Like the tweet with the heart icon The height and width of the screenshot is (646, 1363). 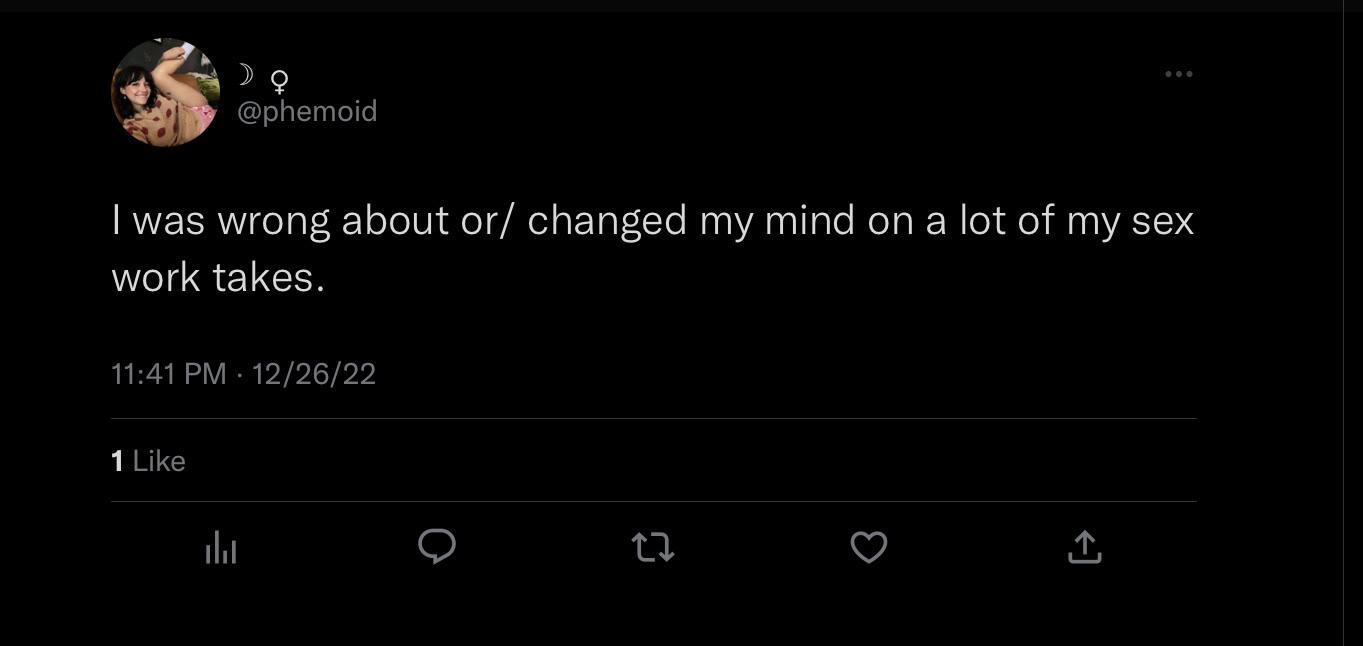868,547
